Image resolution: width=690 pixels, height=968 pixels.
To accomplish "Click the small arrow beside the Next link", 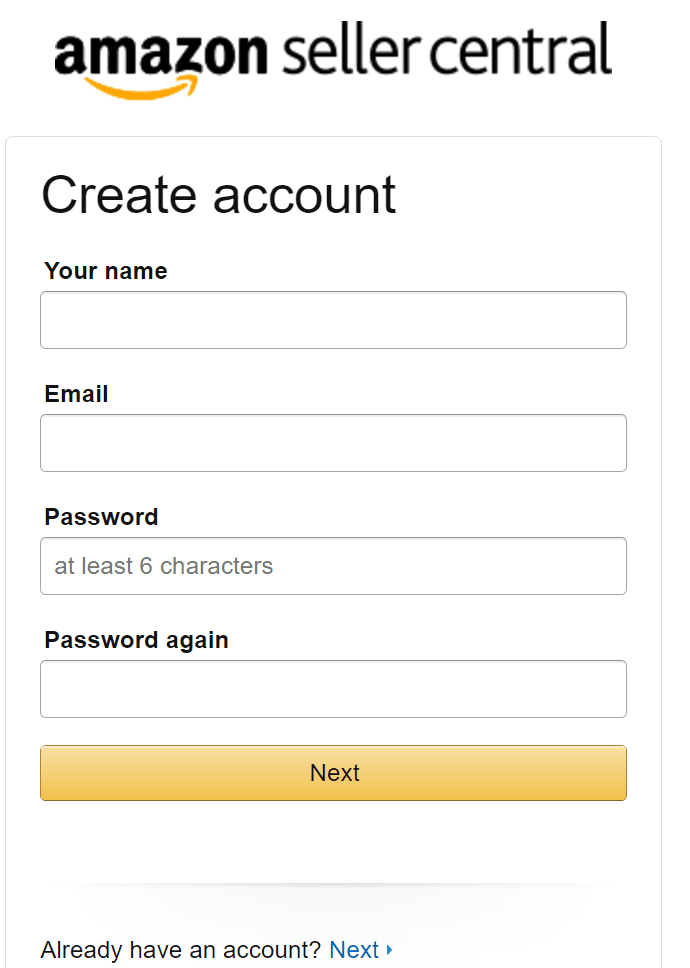I will [x=389, y=950].
